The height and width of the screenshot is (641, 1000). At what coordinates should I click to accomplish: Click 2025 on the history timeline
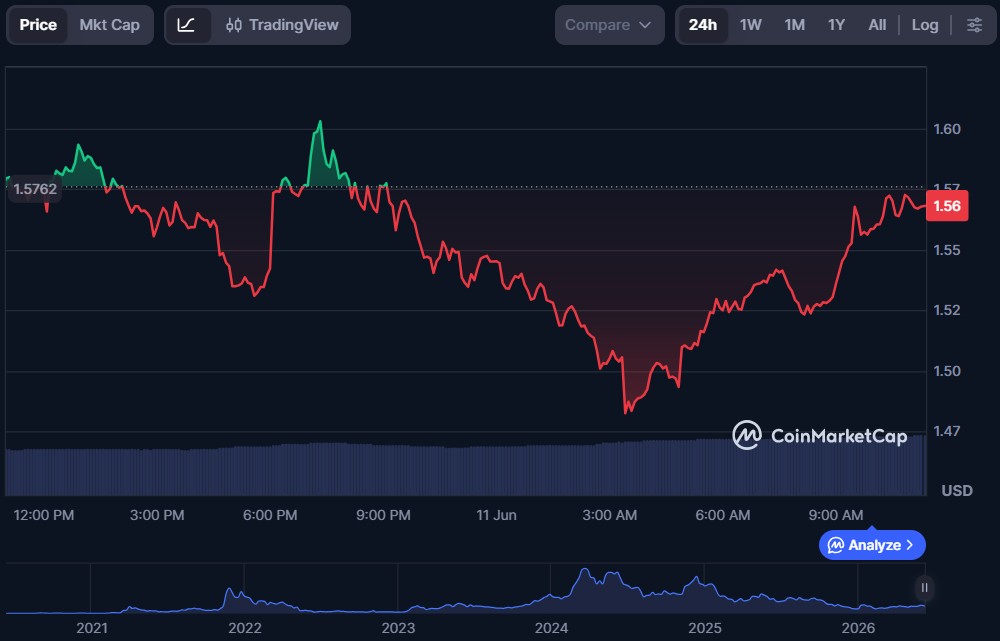(705, 628)
